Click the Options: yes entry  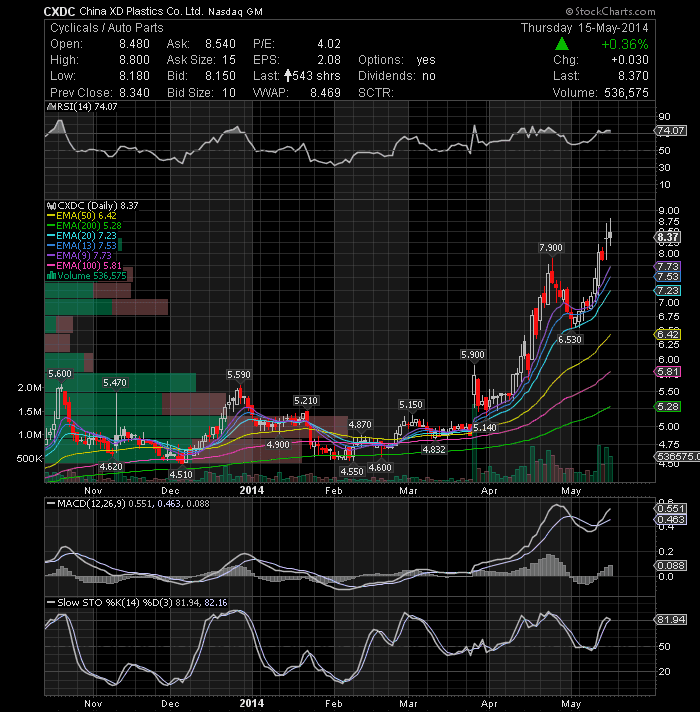pos(397,60)
